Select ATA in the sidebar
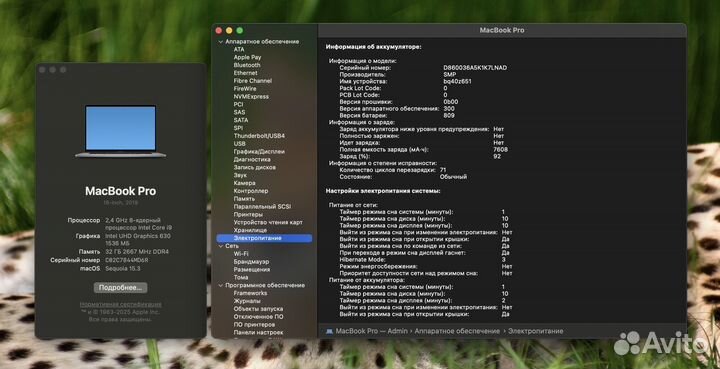This screenshot has width=720, height=369. (239, 49)
